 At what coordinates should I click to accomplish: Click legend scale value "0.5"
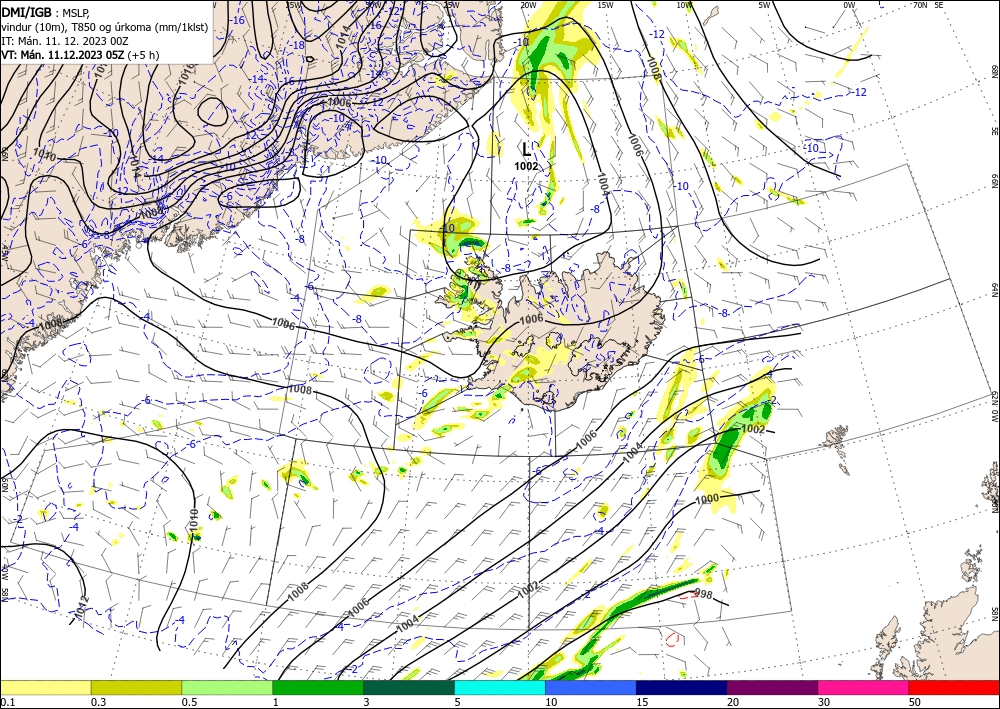[188, 702]
